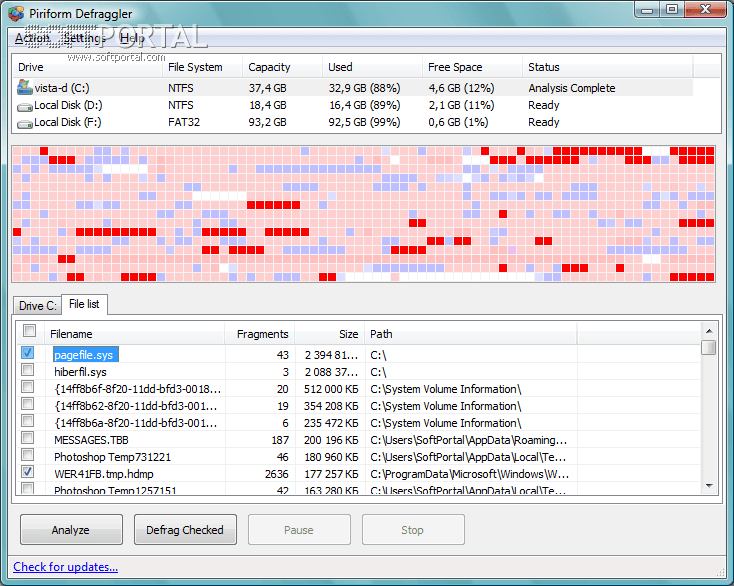Select the pagefile.sys filename
This screenshot has width=734, height=586.
point(85,355)
